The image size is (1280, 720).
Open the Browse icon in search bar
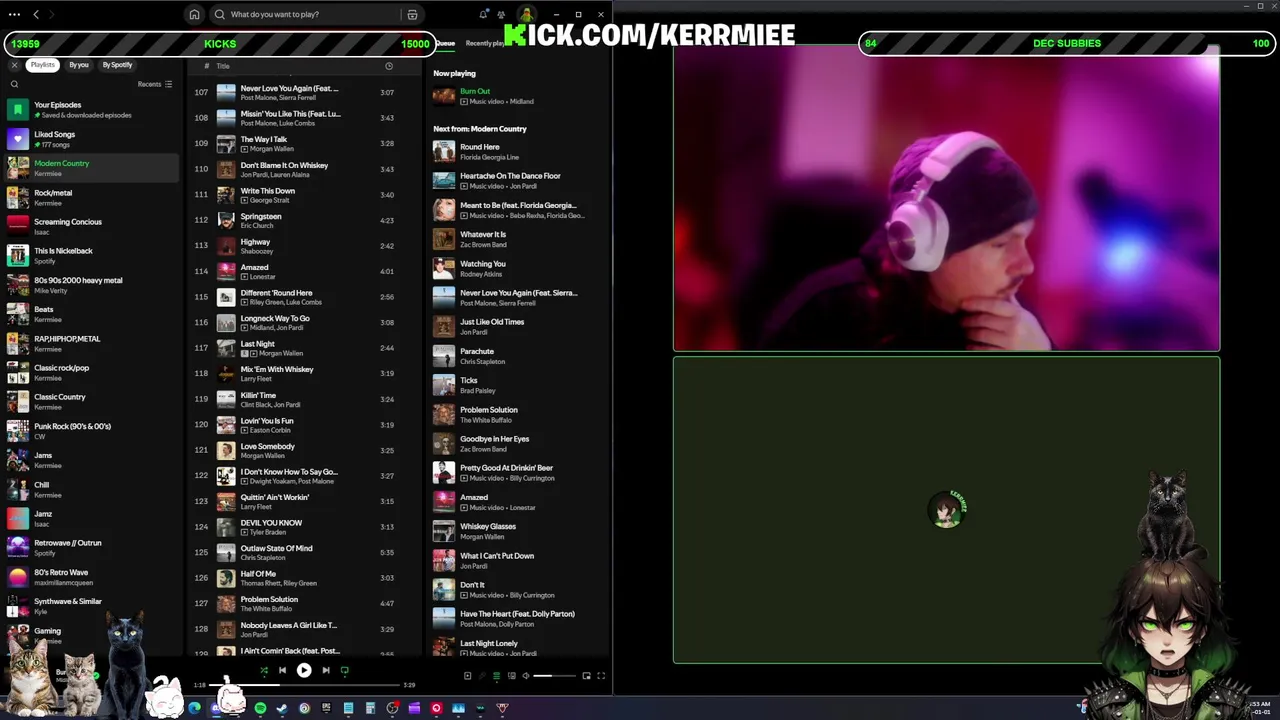click(x=412, y=15)
